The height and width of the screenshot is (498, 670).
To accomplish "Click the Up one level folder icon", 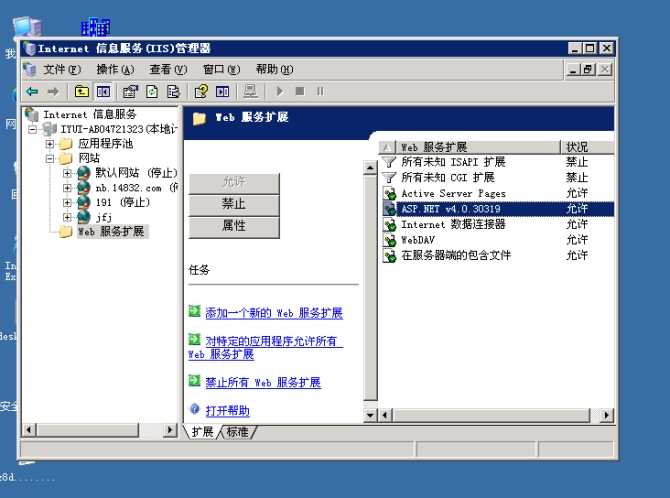I will tap(81, 91).
